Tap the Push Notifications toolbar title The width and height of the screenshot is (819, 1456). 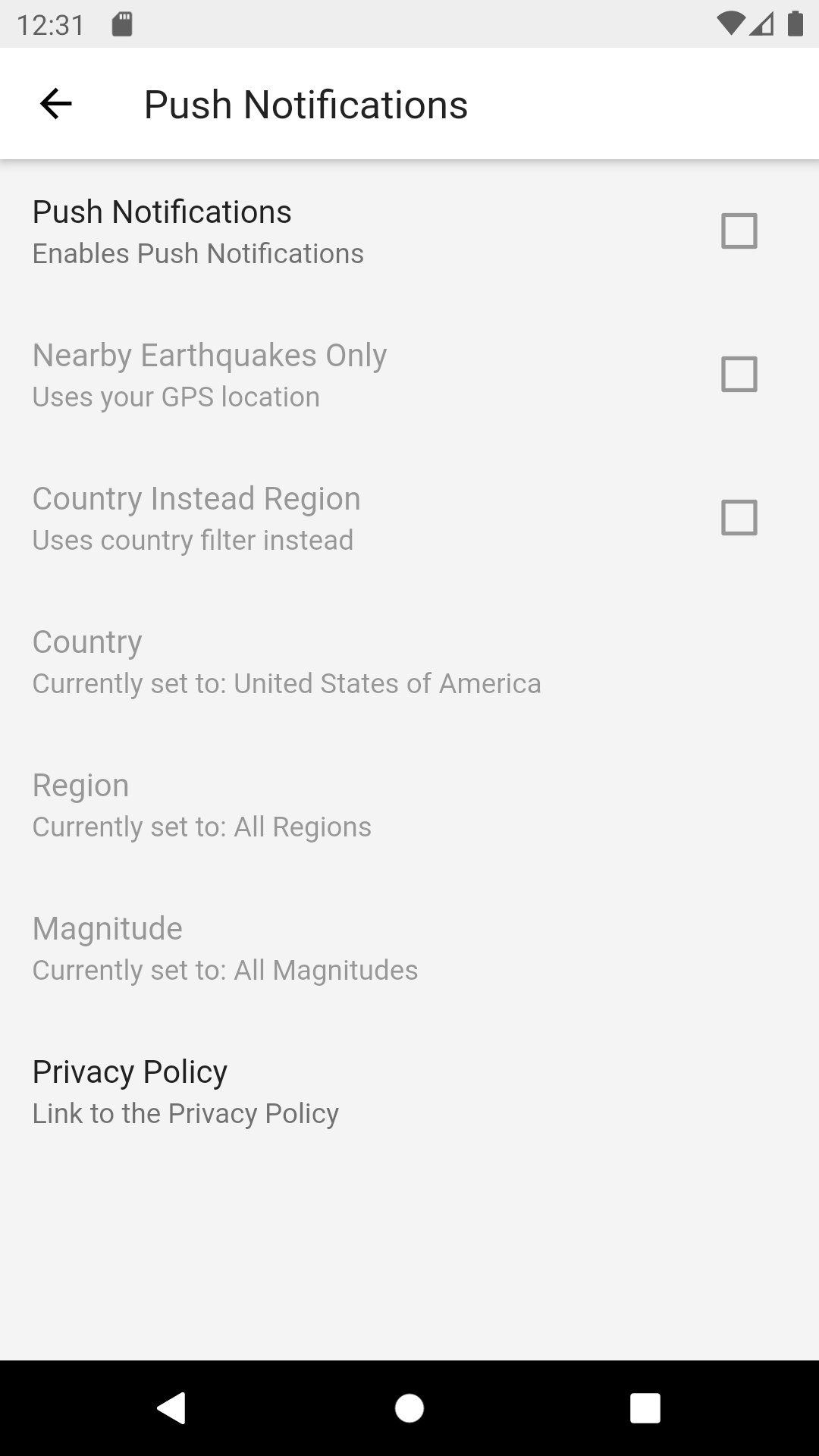(306, 105)
